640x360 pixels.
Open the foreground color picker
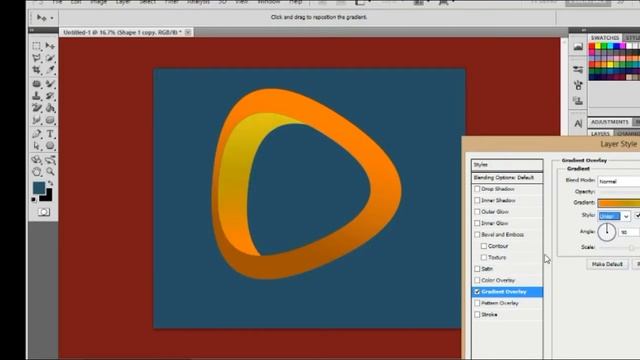pyautogui.click(x=39, y=188)
